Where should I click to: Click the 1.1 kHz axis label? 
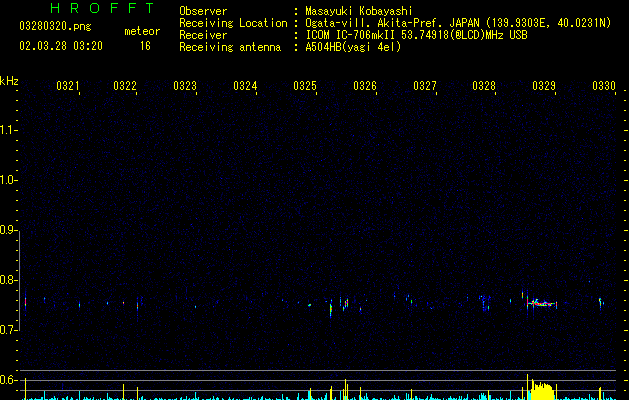(x=8, y=130)
